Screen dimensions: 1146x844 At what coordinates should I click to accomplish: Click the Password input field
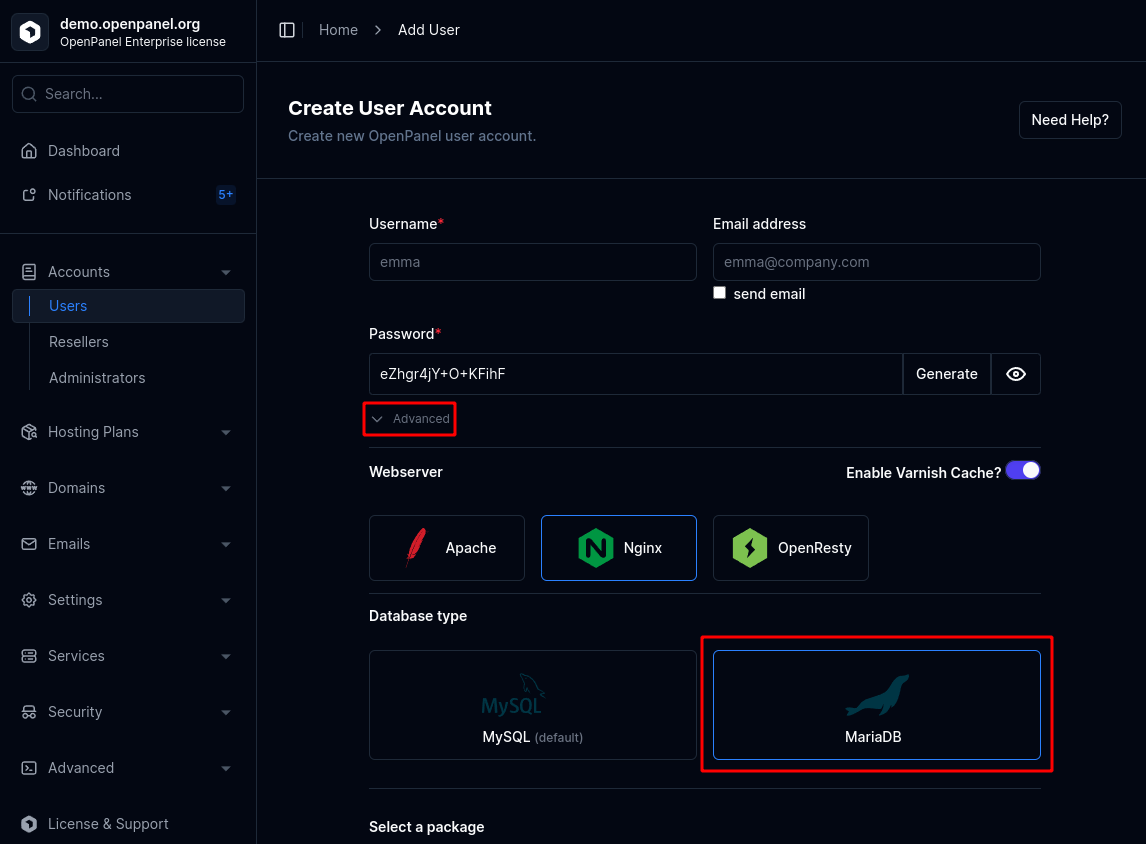(636, 374)
